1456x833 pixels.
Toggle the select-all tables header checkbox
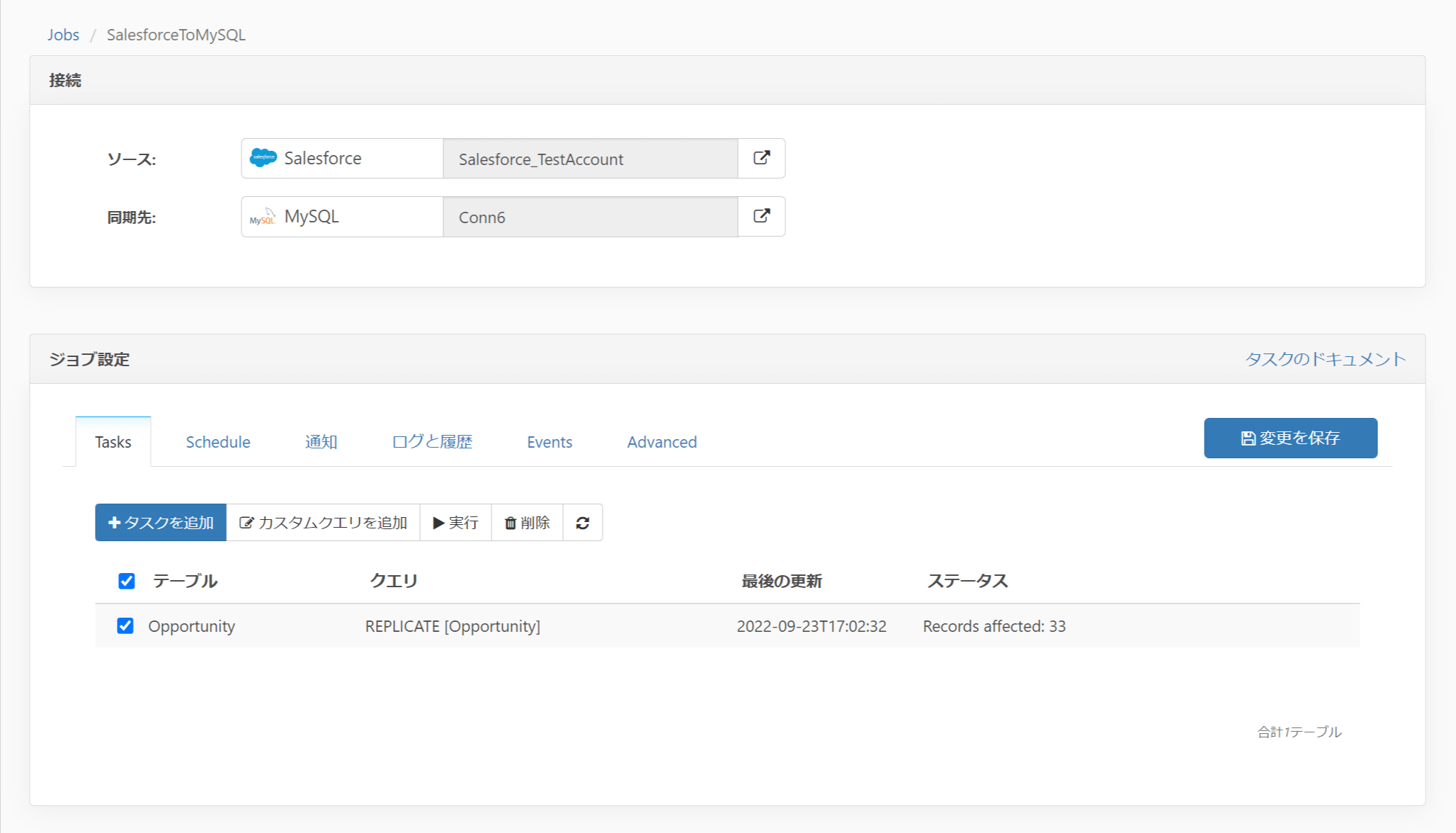(127, 581)
